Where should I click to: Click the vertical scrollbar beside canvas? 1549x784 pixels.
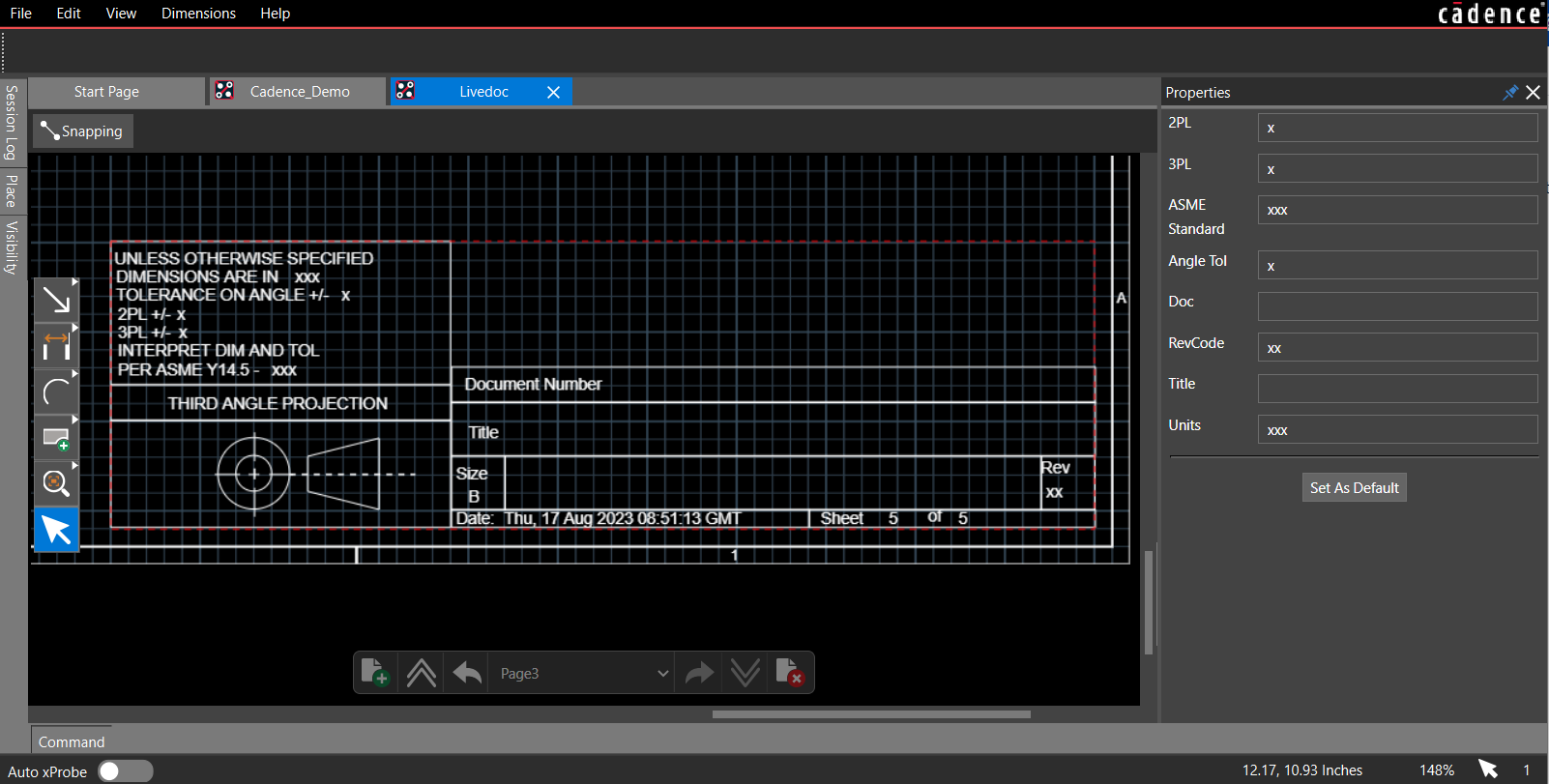1149,602
